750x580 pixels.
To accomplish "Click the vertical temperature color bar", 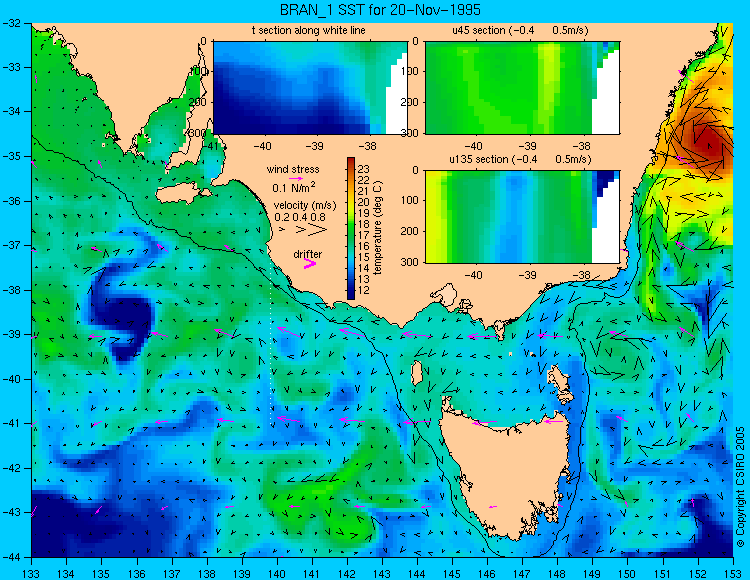I will coord(351,229).
